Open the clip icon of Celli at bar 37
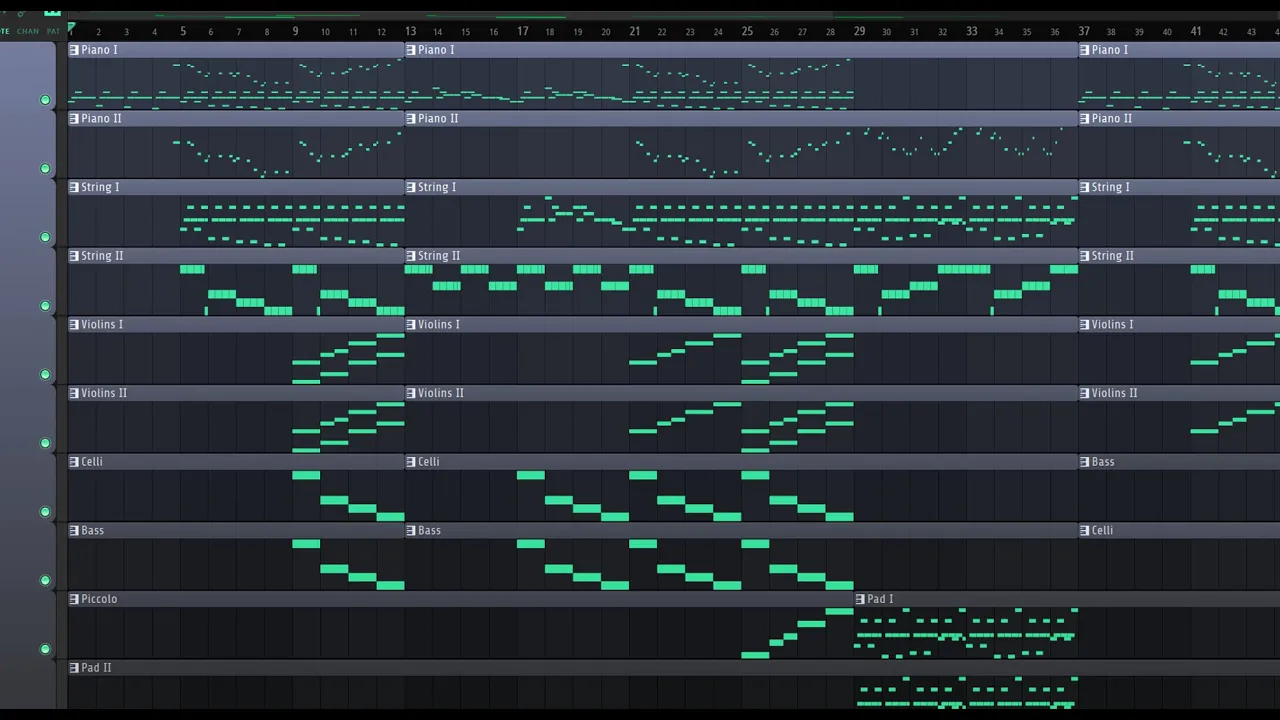The image size is (1280, 720). coord(1085,531)
